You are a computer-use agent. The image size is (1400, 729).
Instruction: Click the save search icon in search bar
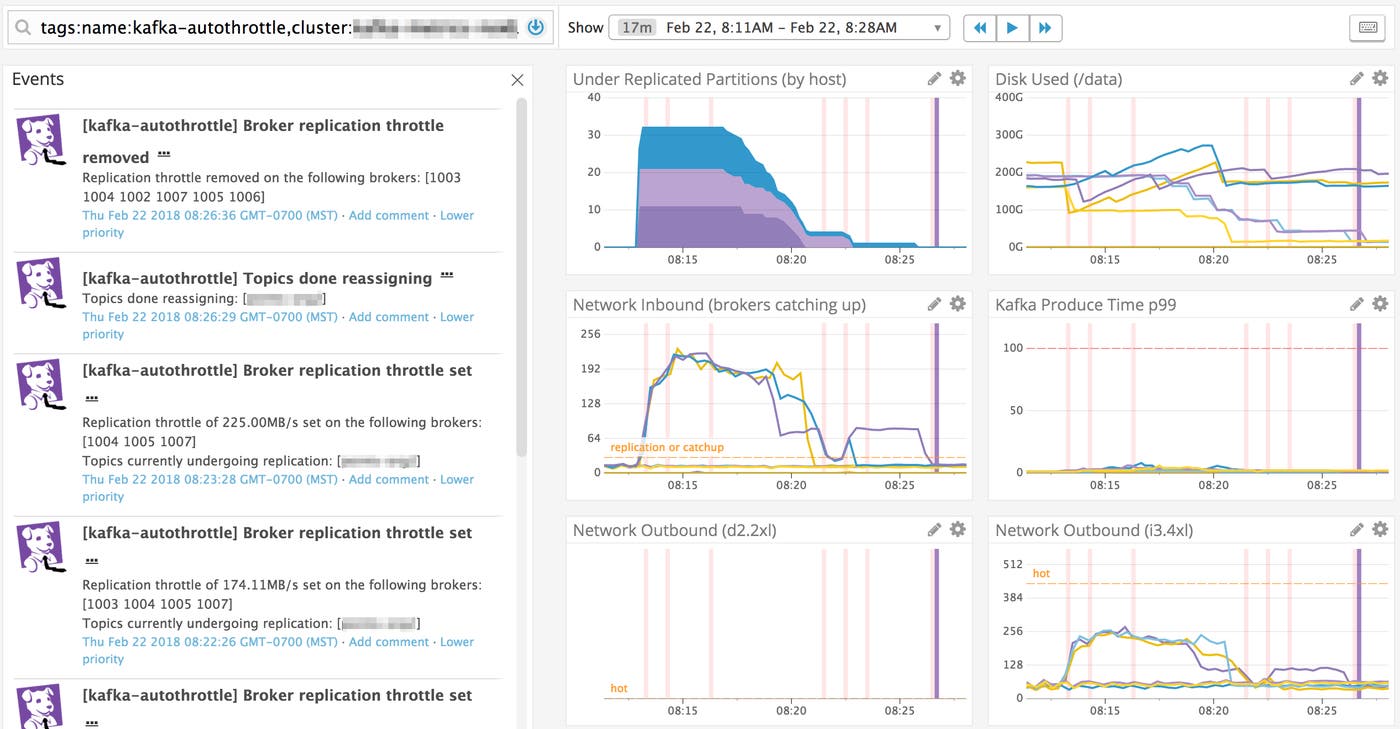[x=535, y=28]
